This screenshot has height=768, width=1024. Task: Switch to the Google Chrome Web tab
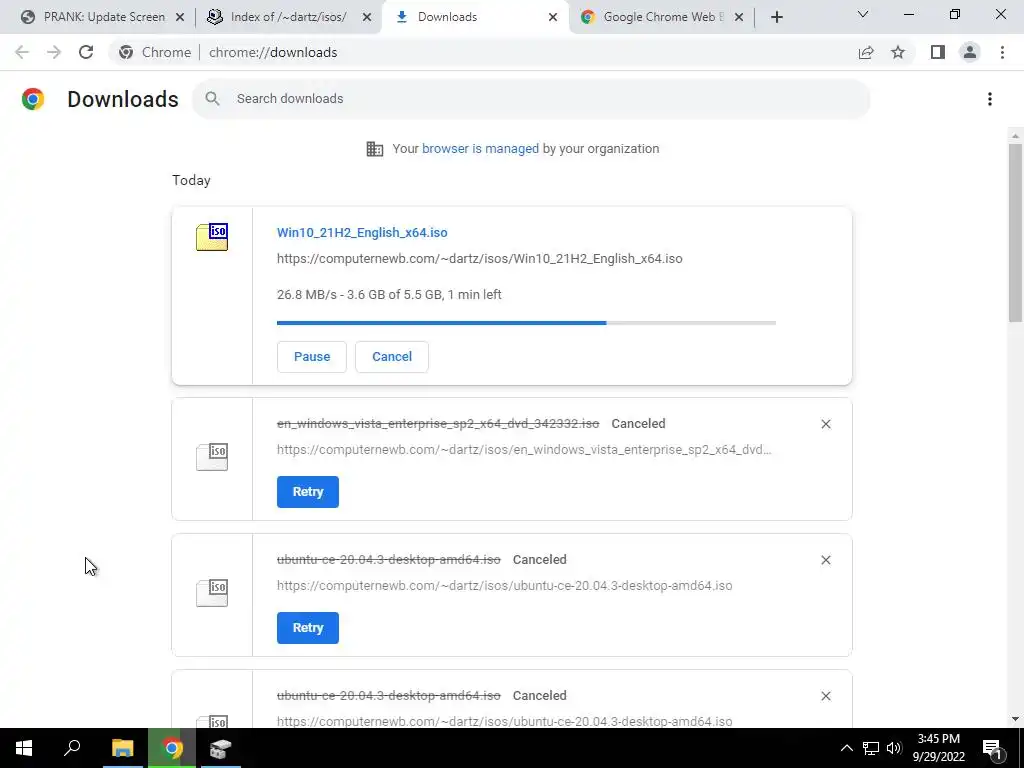point(662,17)
